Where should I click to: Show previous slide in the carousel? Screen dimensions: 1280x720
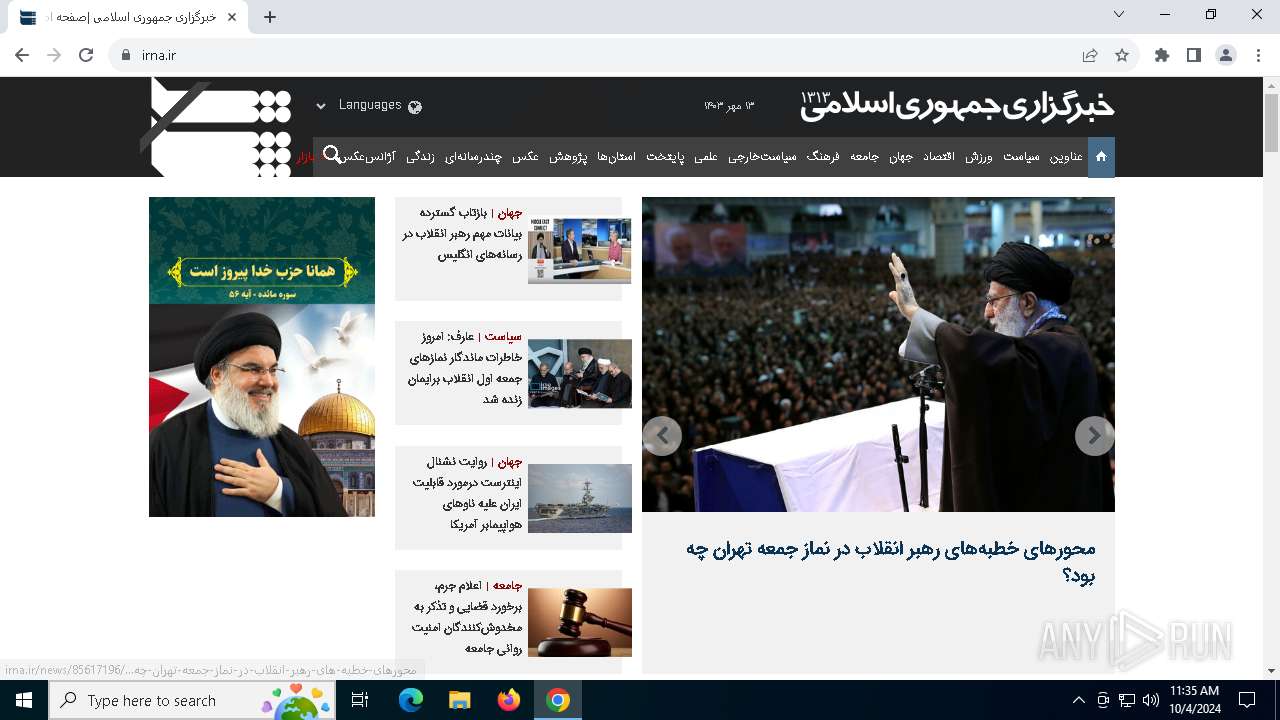(x=662, y=436)
